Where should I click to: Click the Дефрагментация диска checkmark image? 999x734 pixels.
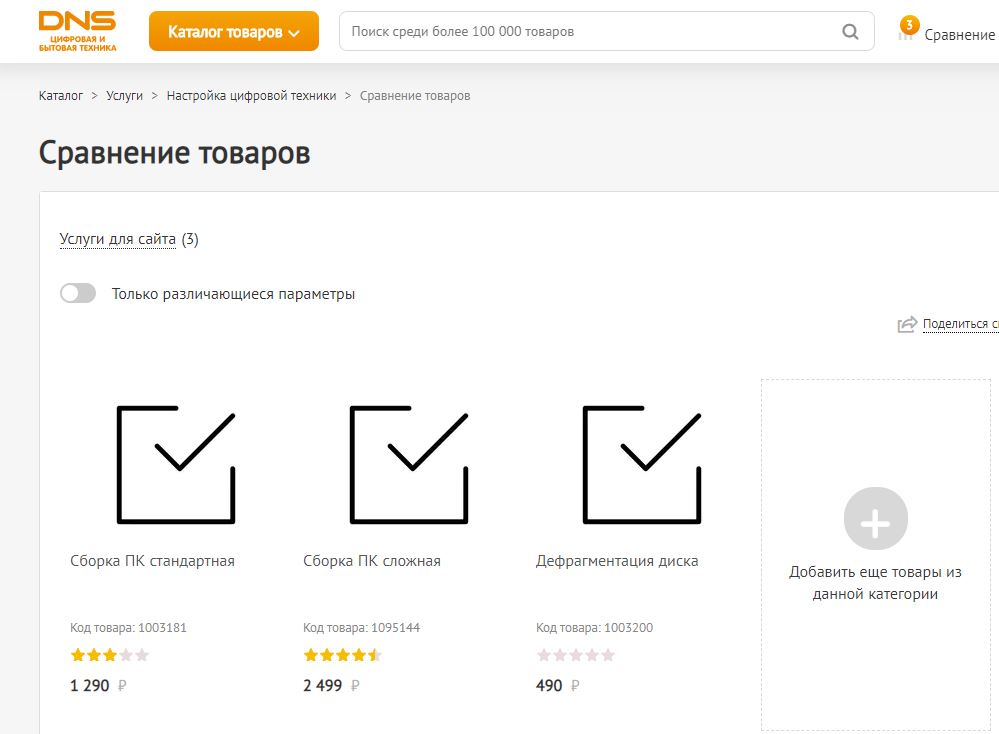641,464
